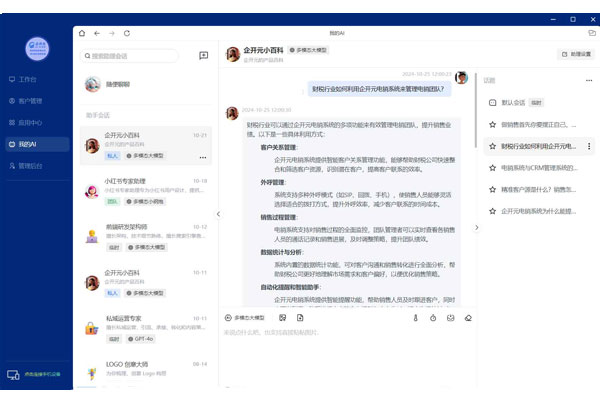The height and width of the screenshot is (400, 600).
Task: Go forward with the right arrow icon
Action: point(112,33)
